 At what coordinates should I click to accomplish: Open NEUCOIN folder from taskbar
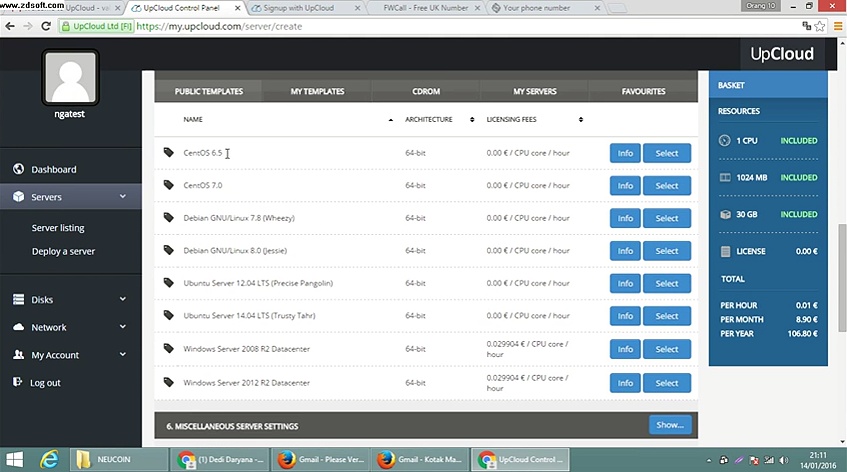119,460
